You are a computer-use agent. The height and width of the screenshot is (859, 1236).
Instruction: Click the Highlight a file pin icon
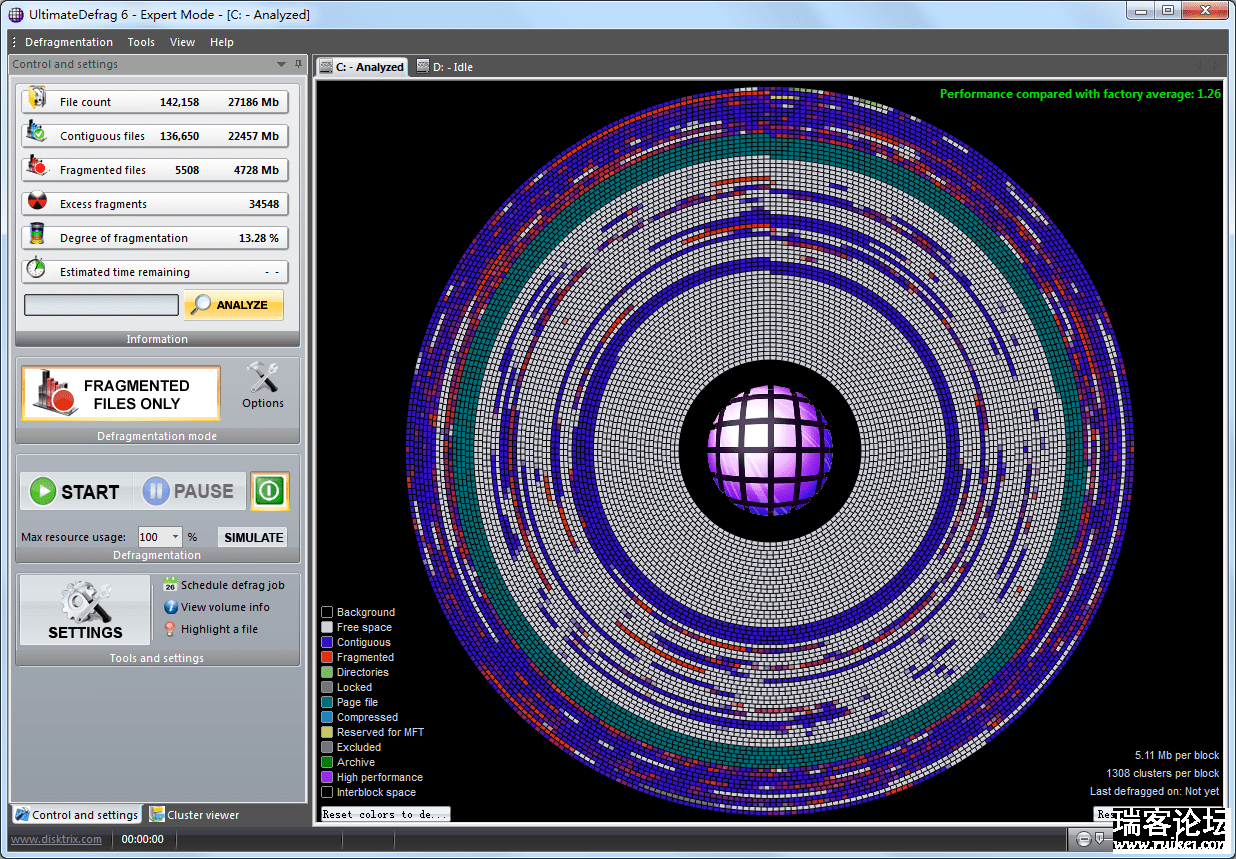170,629
